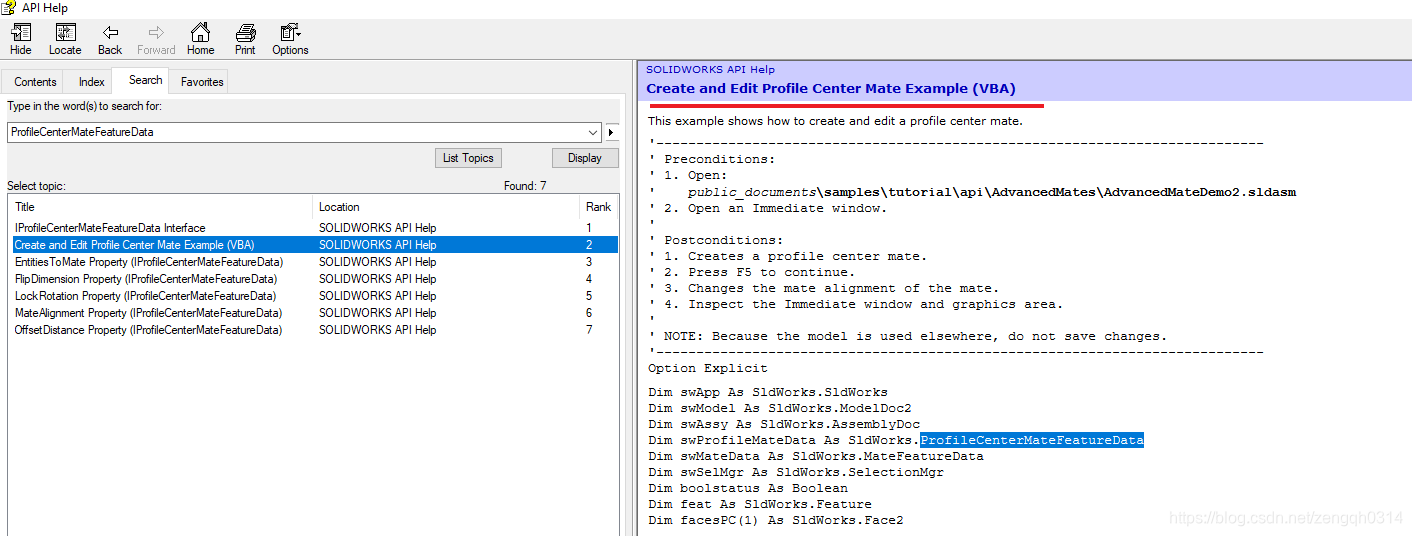Switch to the Contents tab

point(35,82)
